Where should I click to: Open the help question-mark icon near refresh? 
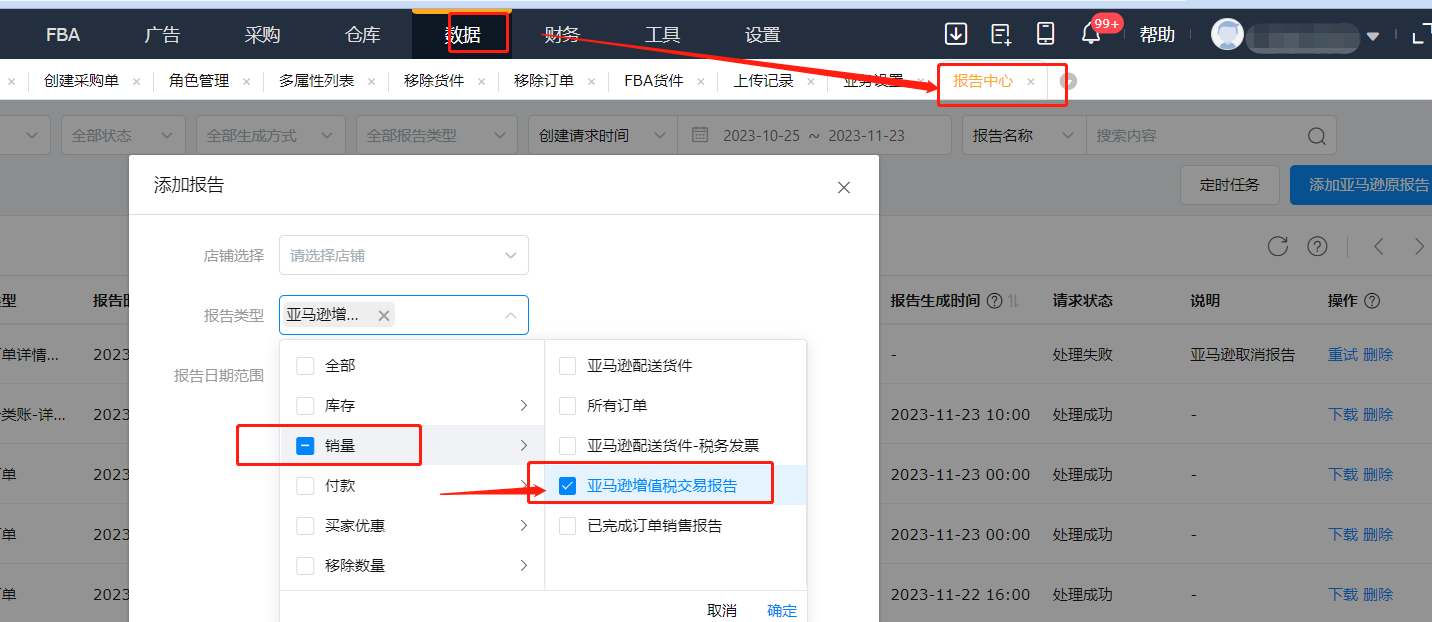(x=1317, y=246)
